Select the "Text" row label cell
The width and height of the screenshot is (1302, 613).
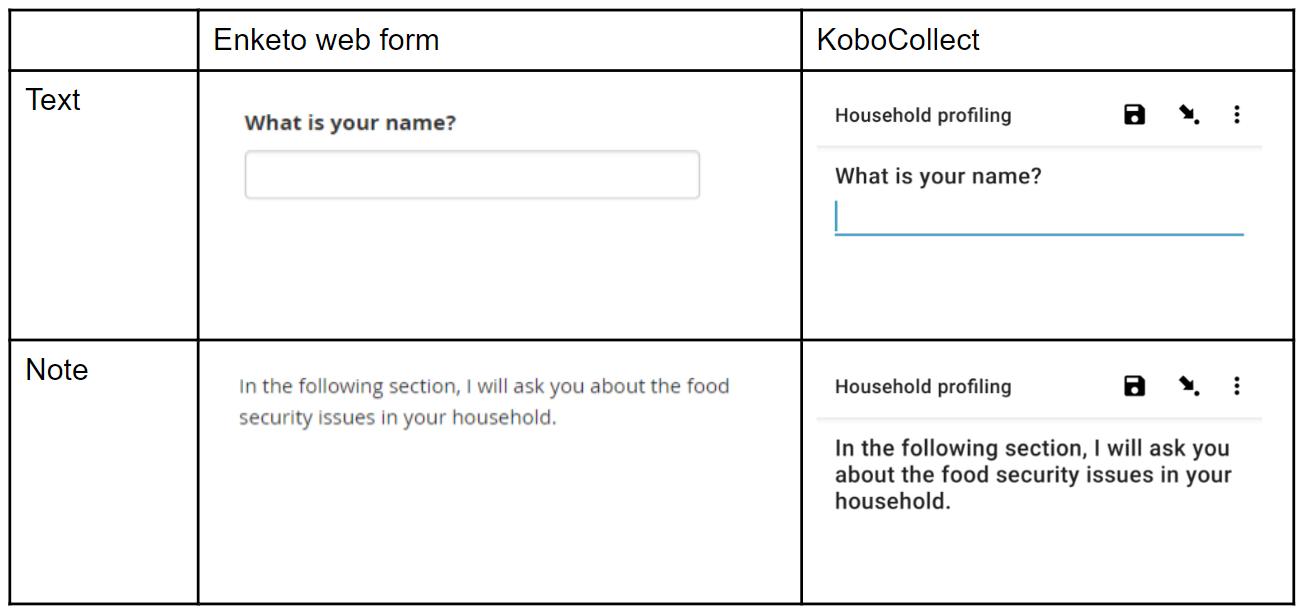[53, 100]
